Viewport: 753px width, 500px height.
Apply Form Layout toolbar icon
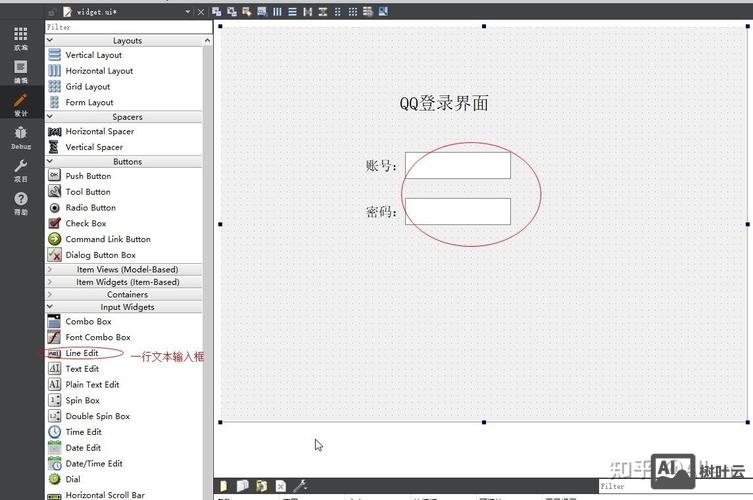click(x=338, y=12)
